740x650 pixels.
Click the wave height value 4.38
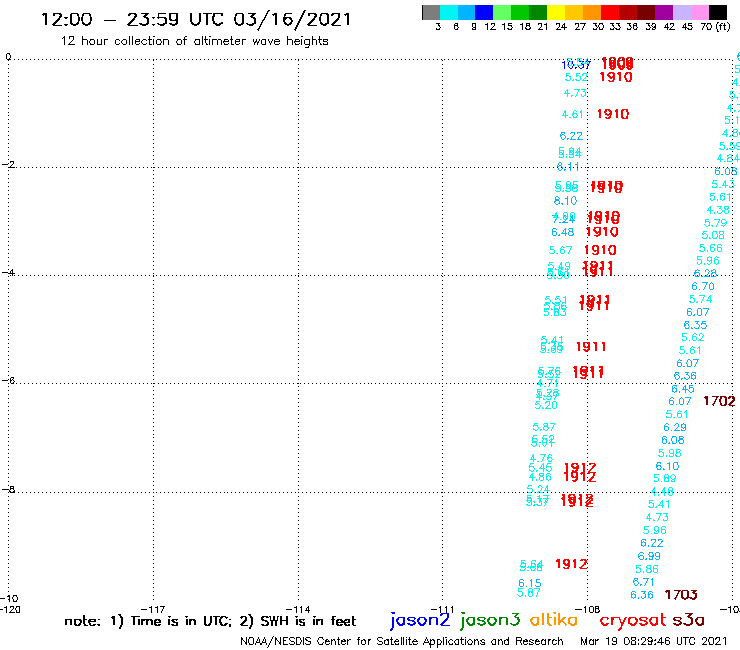pos(718,210)
